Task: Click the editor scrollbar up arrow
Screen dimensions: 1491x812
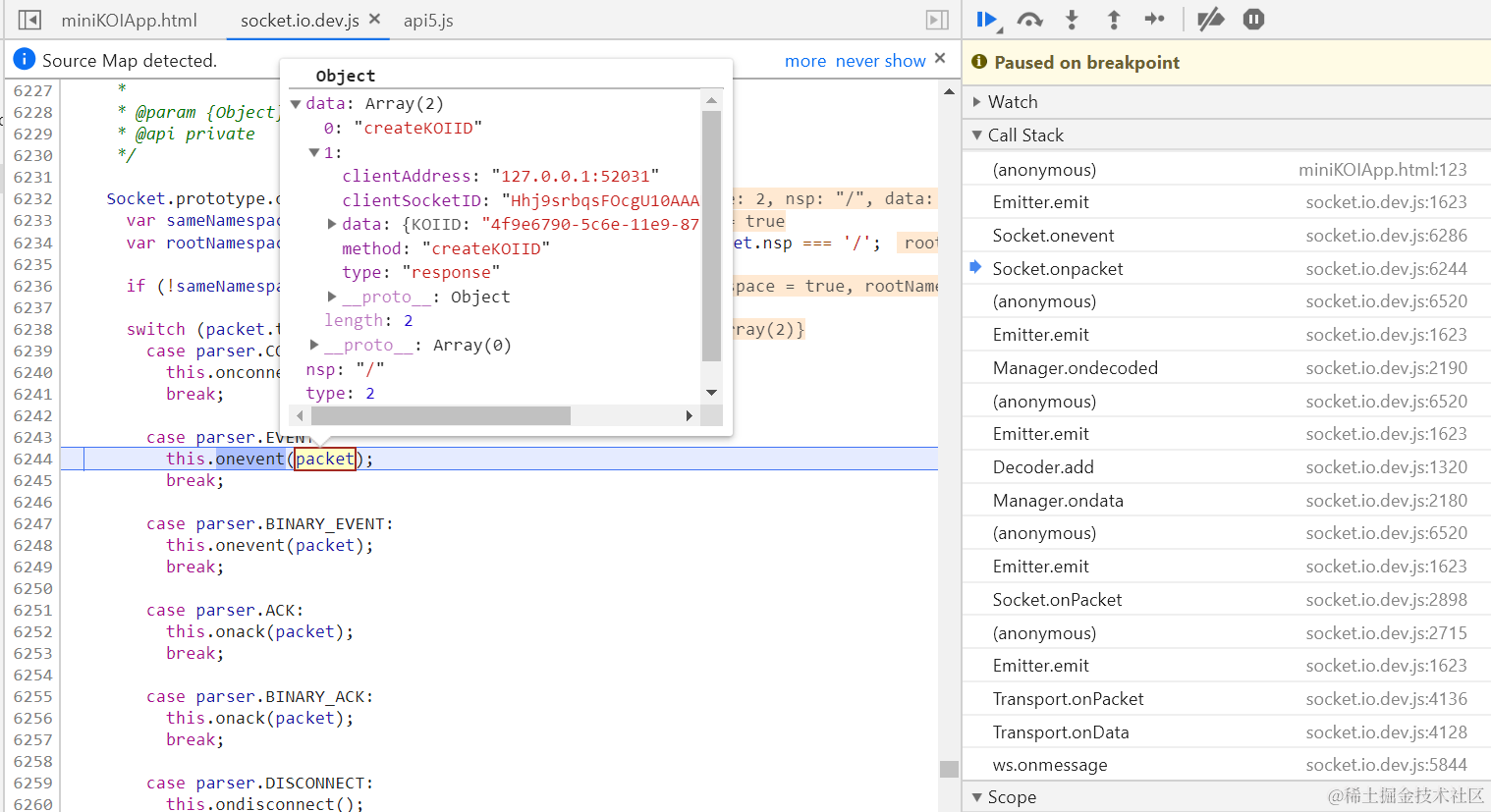Action: pyautogui.click(x=949, y=91)
